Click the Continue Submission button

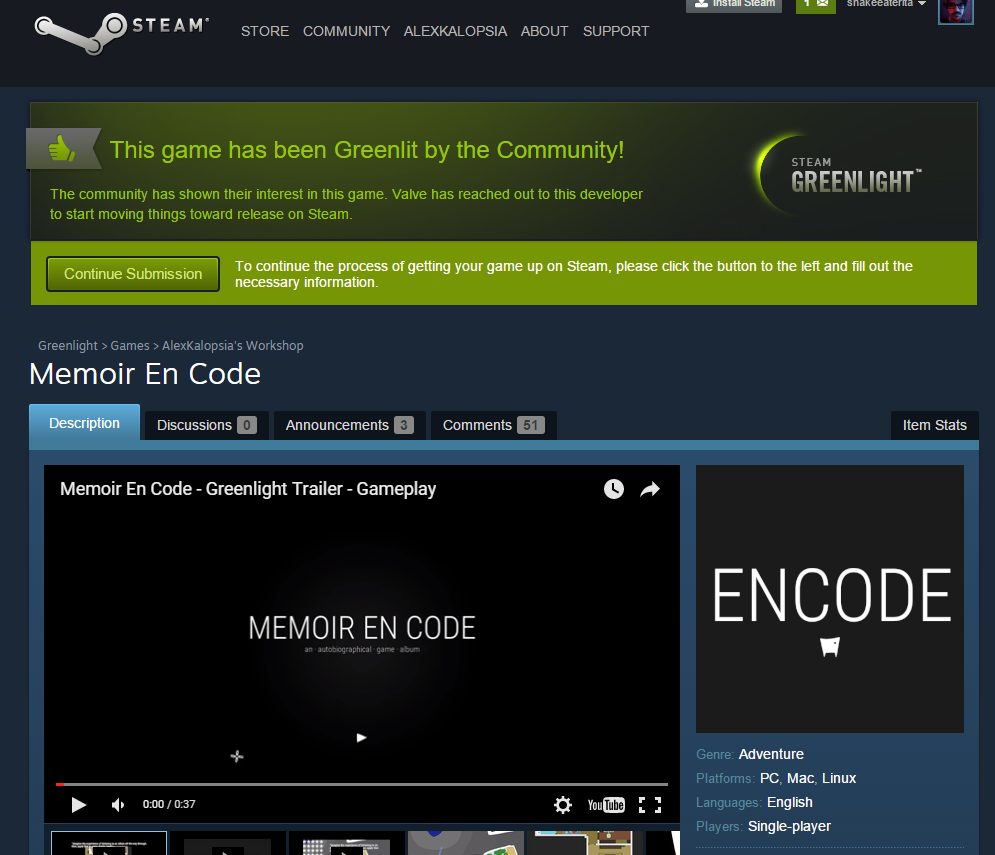click(x=133, y=274)
